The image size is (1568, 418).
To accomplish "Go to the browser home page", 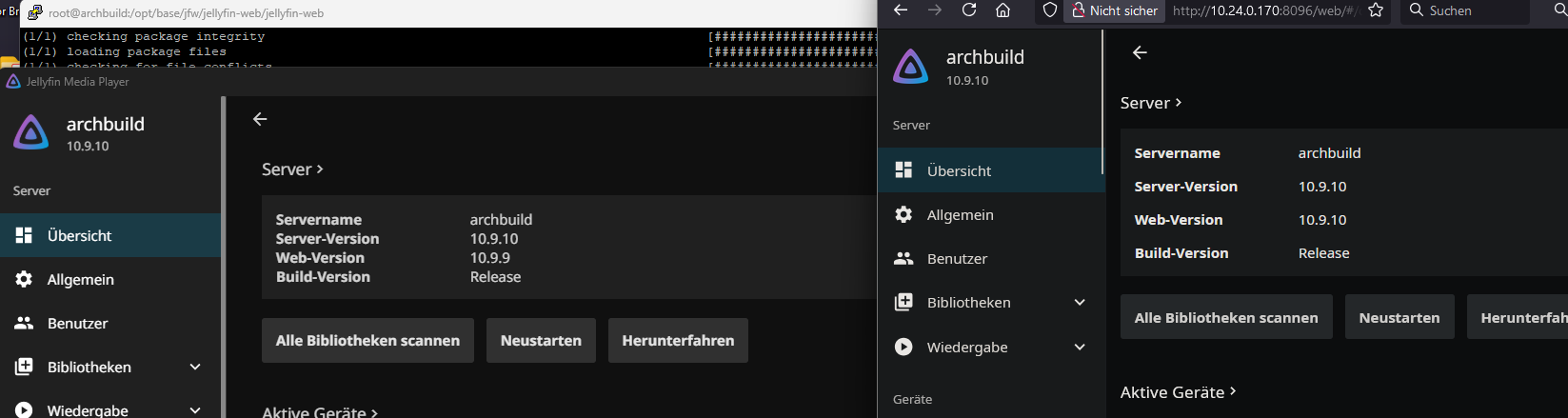I will click(x=1002, y=10).
